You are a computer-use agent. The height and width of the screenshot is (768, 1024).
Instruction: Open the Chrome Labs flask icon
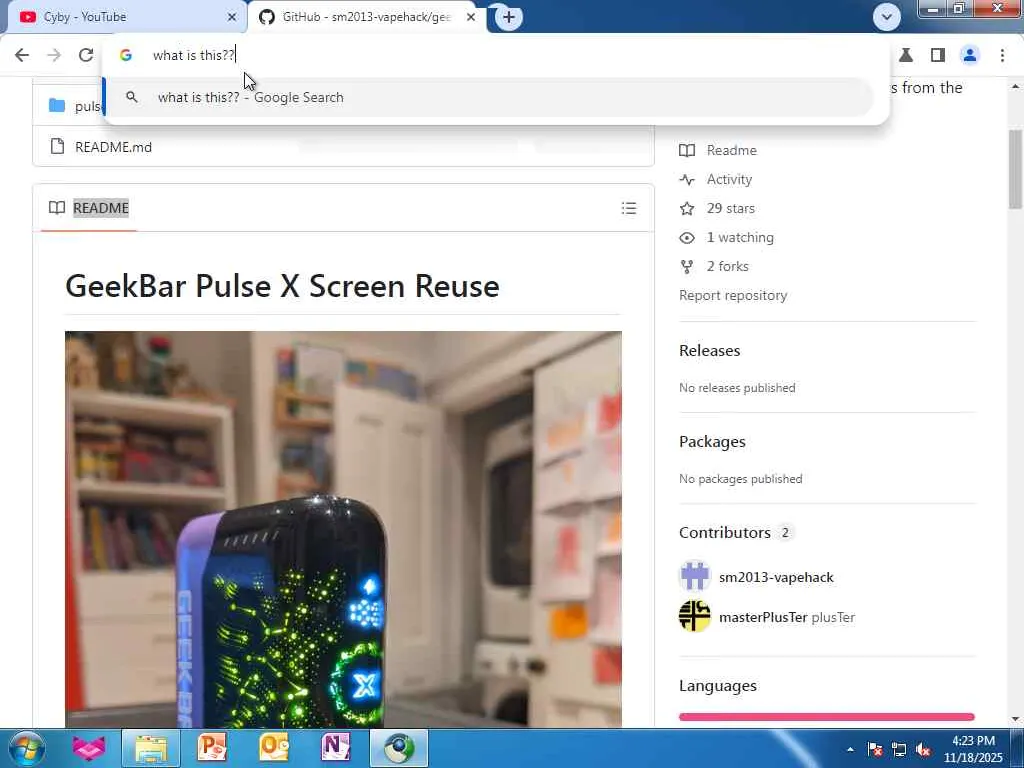pos(906,56)
